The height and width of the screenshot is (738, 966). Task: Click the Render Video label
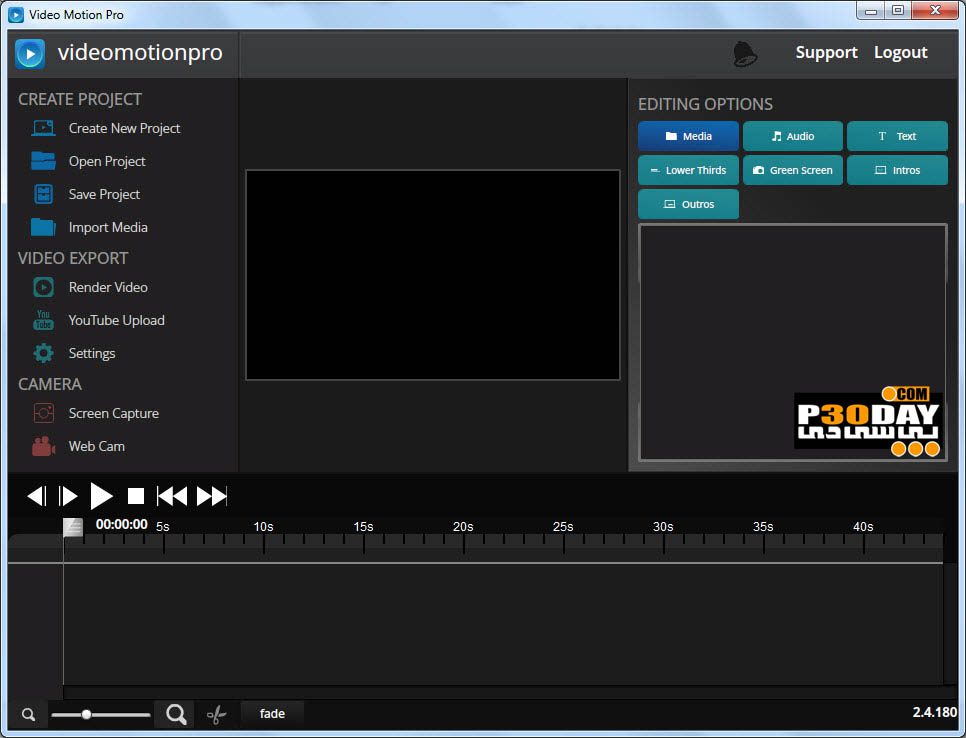point(108,287)
